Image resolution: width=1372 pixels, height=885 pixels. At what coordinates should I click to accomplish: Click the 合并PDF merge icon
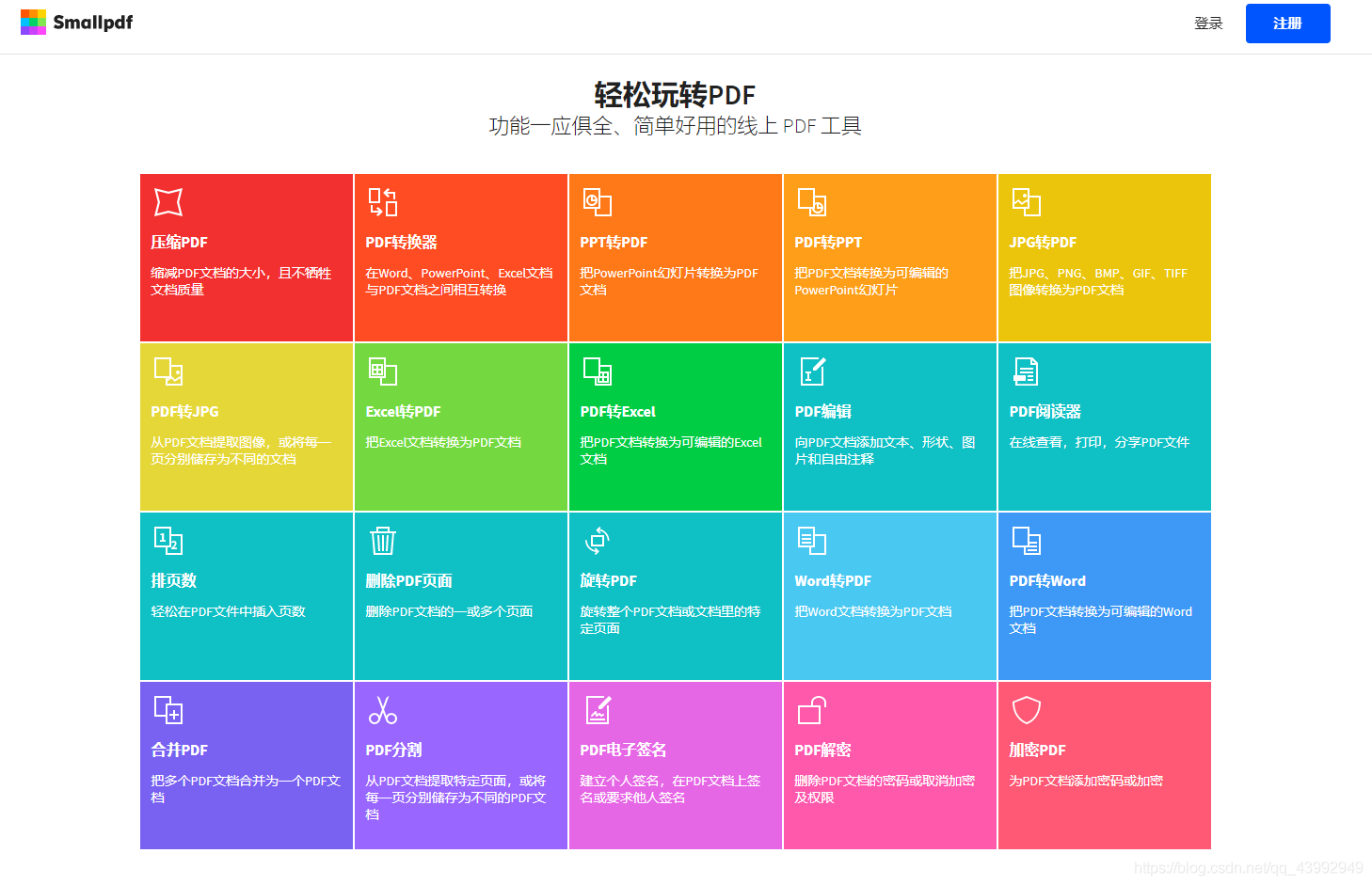pyautogui.click(x=168, y=710)
